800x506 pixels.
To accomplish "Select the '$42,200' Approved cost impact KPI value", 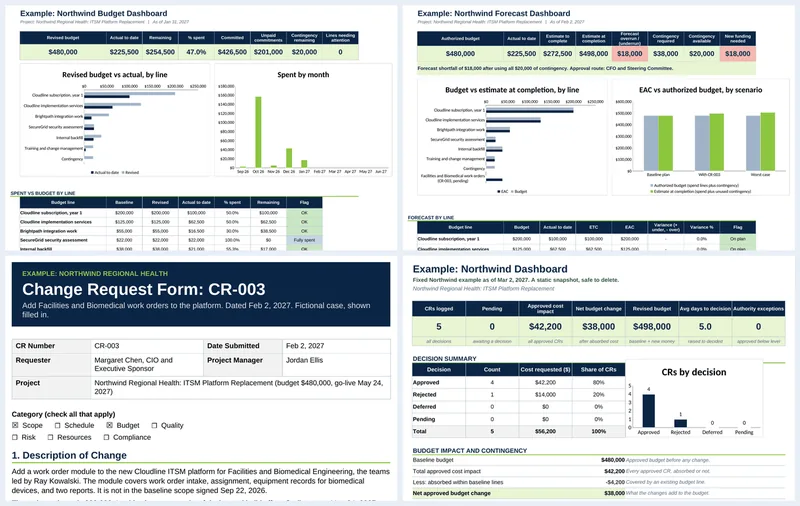I will [x=545, y=326].
